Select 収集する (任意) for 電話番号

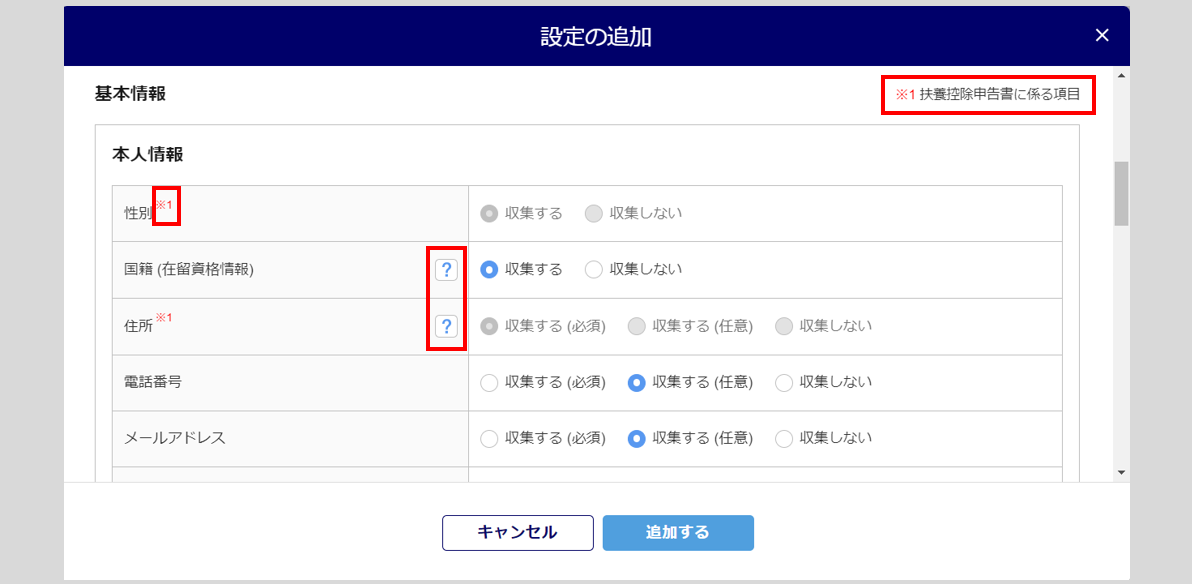pyautogui.click(x=637, y=382)
